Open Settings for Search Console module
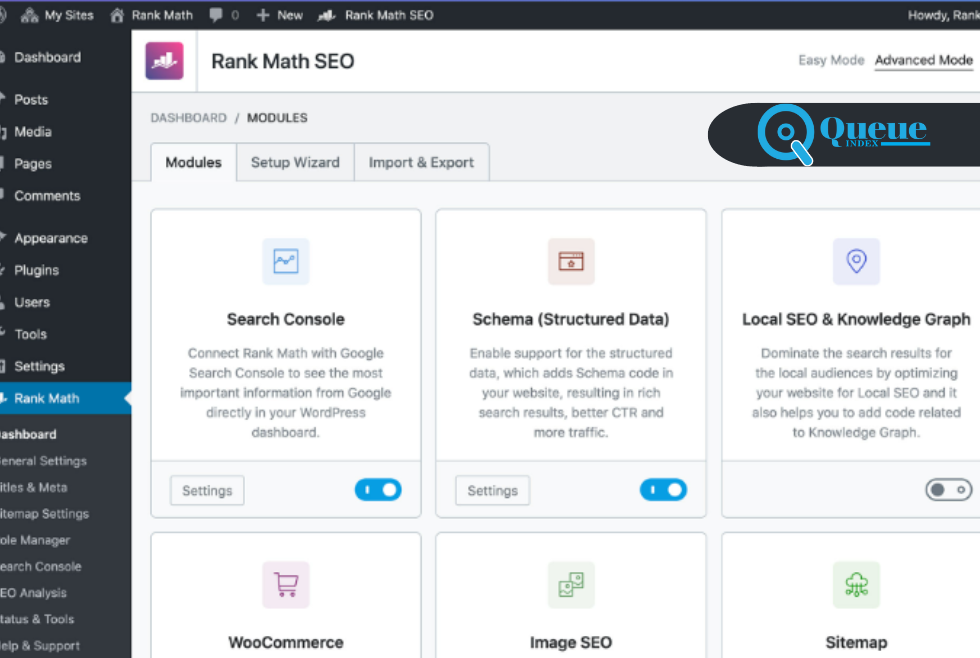Screen dimensions: 980x658 [x=207, y=491]
